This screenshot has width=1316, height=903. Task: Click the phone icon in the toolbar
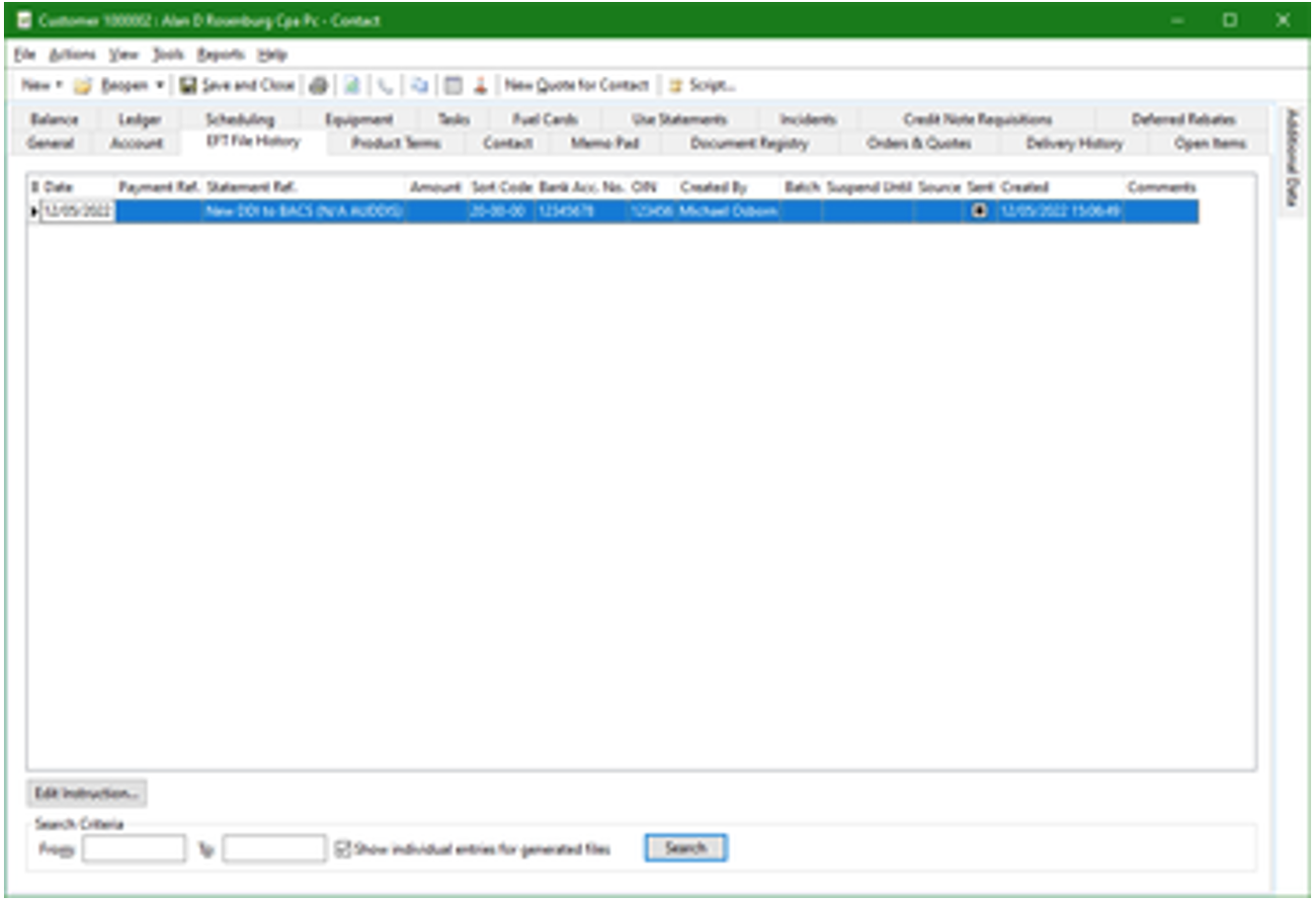pyautogui.click(x=385, y=86)
